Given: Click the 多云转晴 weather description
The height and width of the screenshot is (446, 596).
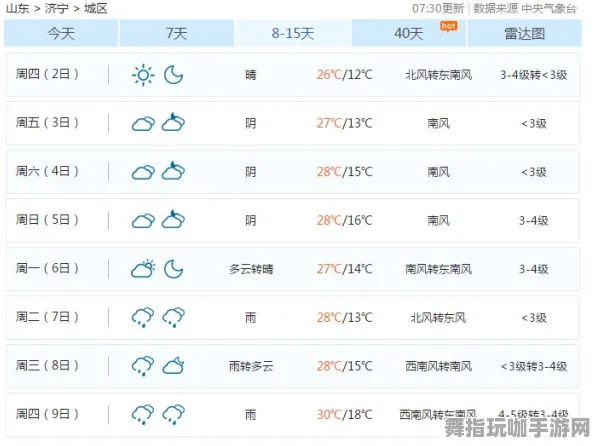Looking at the screenshot, I should click(251, 269).
